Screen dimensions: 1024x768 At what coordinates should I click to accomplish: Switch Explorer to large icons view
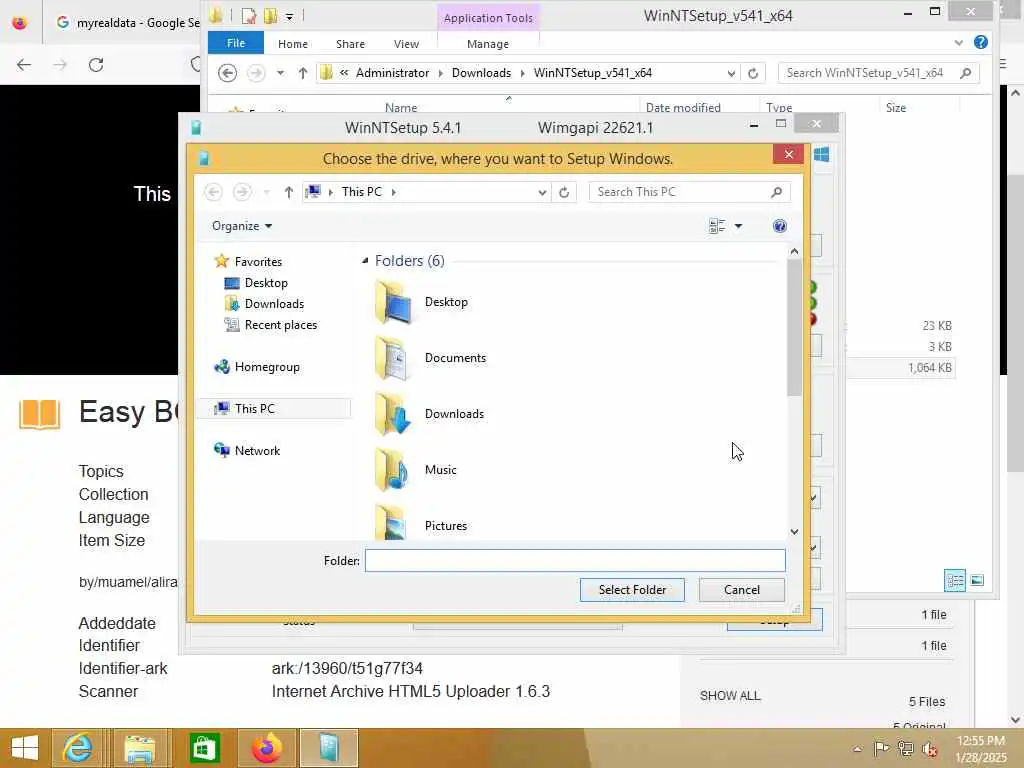coord(977,580)
